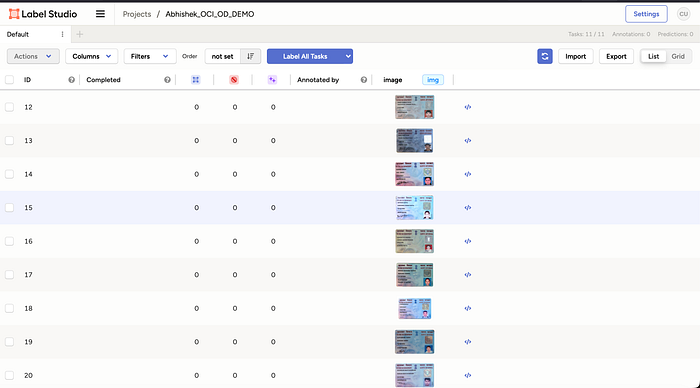The height and width of the screenshot is (388, 700).
Task: Show task source code for row 13
Action: 468,141
